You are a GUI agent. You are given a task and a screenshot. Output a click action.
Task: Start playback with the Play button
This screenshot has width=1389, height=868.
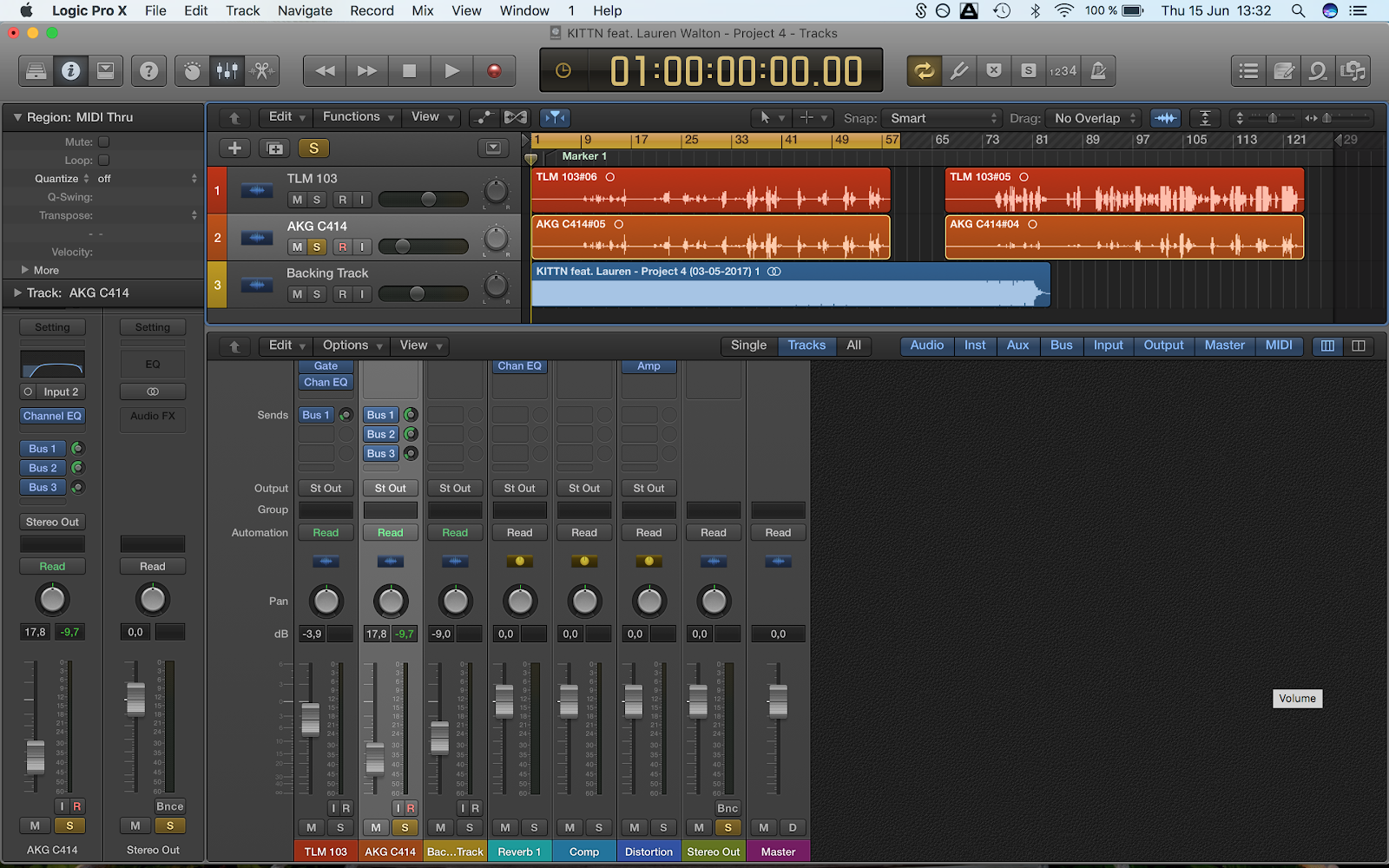452,71
